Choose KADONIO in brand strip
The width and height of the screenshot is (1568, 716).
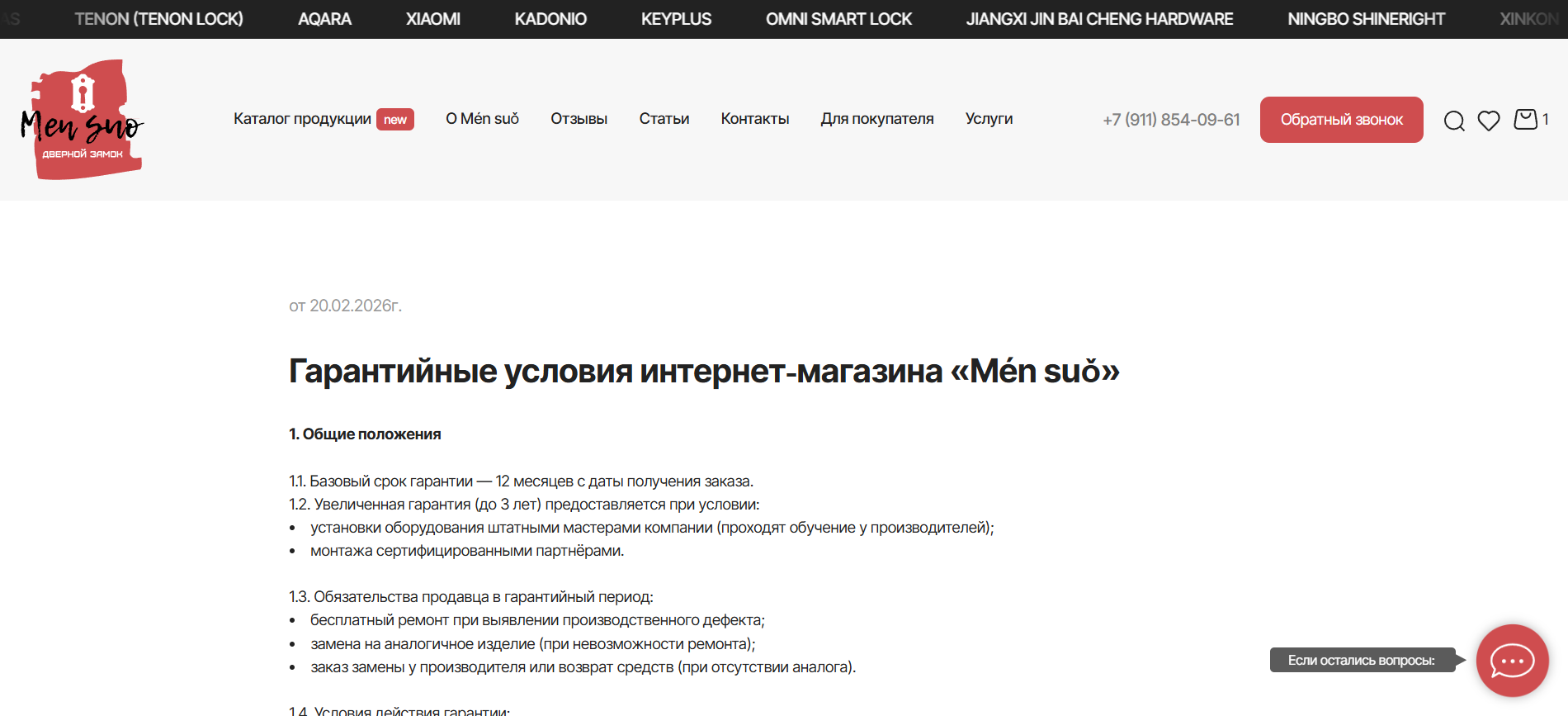tap(550, 19)
